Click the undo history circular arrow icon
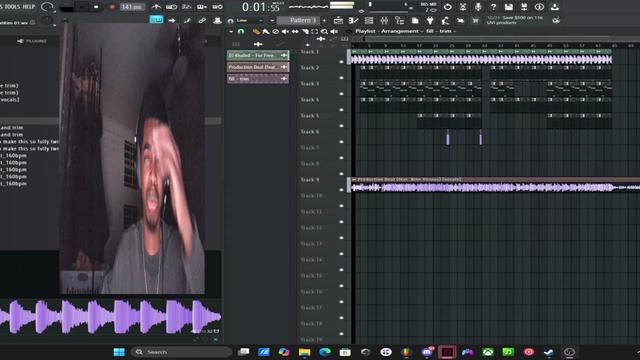The height and width of the screenshot is (360, 640). 448,7
